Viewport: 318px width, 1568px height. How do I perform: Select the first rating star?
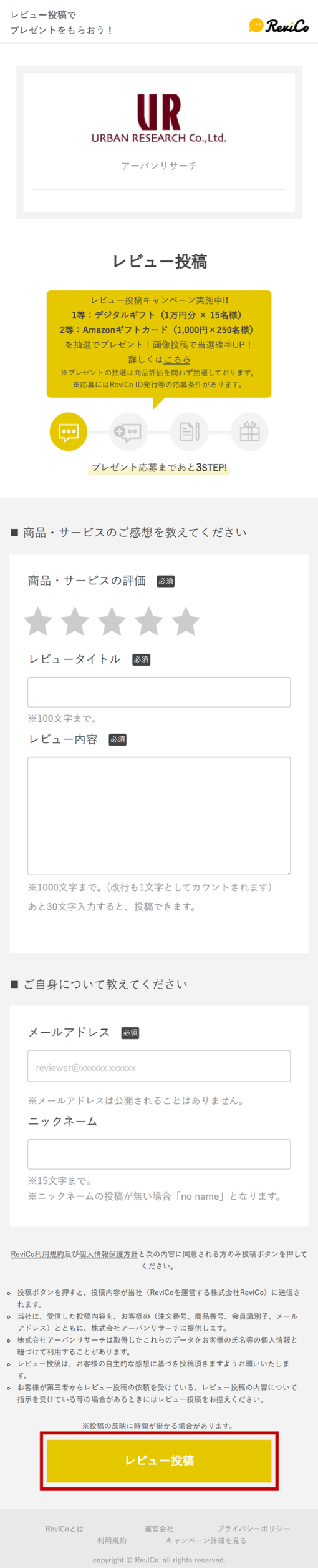point(38,621)
